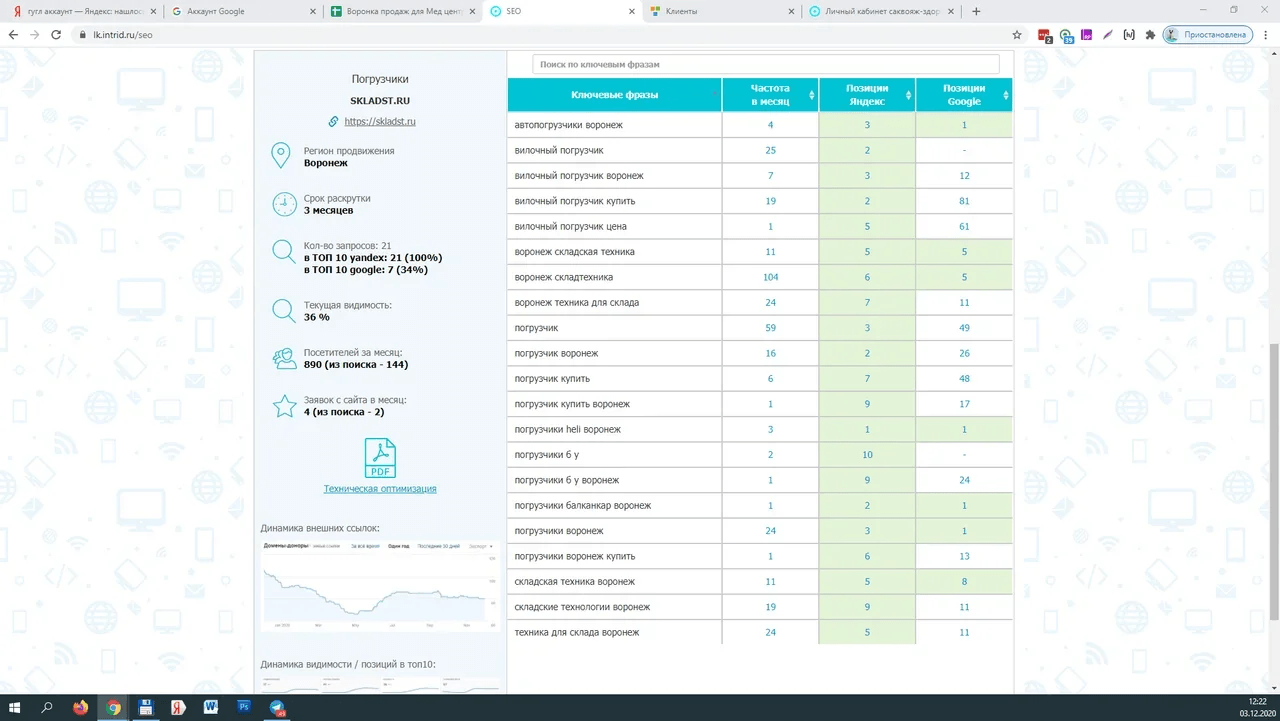Sort table by Позиция Яндекс column

tap(867, 95)
